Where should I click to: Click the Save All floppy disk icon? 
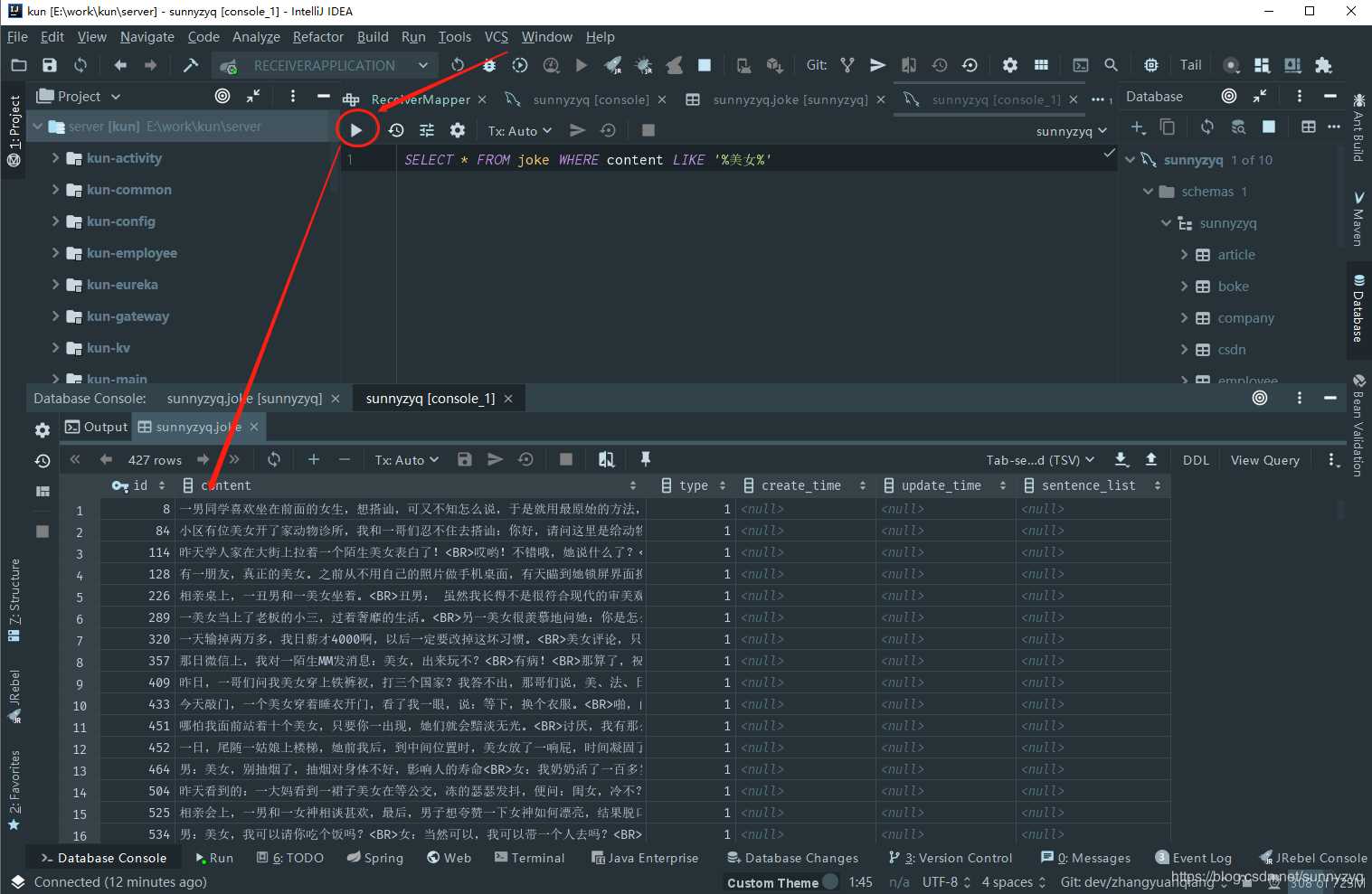(50, 65)
